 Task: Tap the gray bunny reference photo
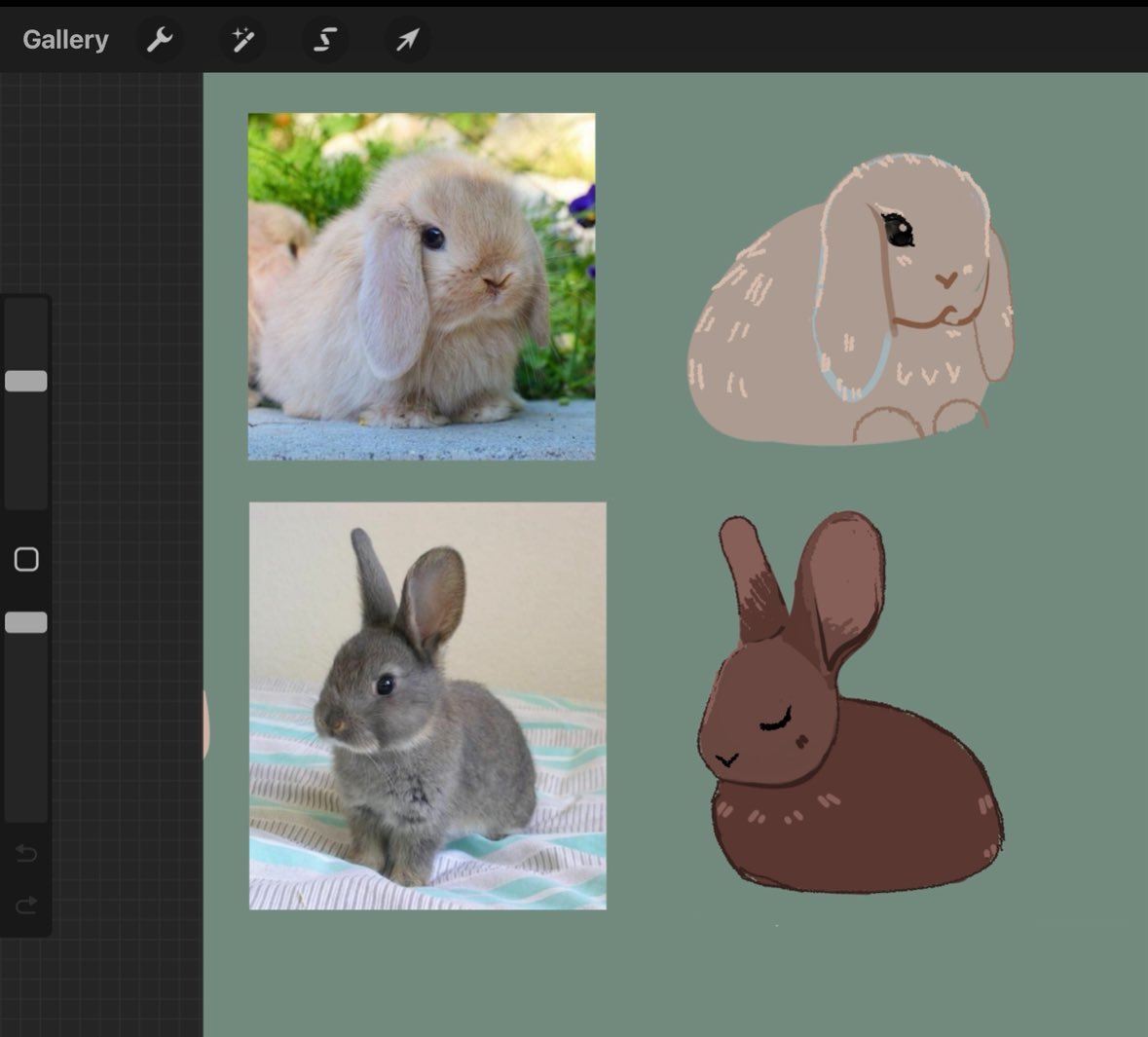pyautogui.click(x=426, y=705)
